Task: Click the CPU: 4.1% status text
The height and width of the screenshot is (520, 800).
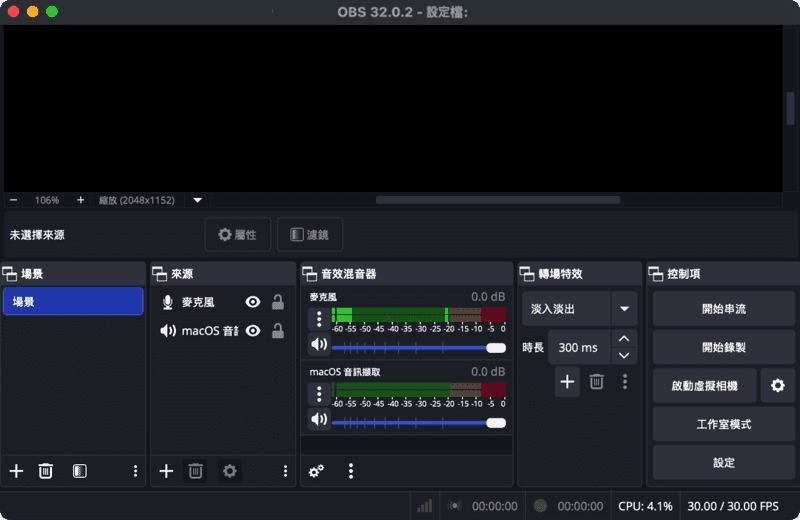Action: (x=645, y=506)
